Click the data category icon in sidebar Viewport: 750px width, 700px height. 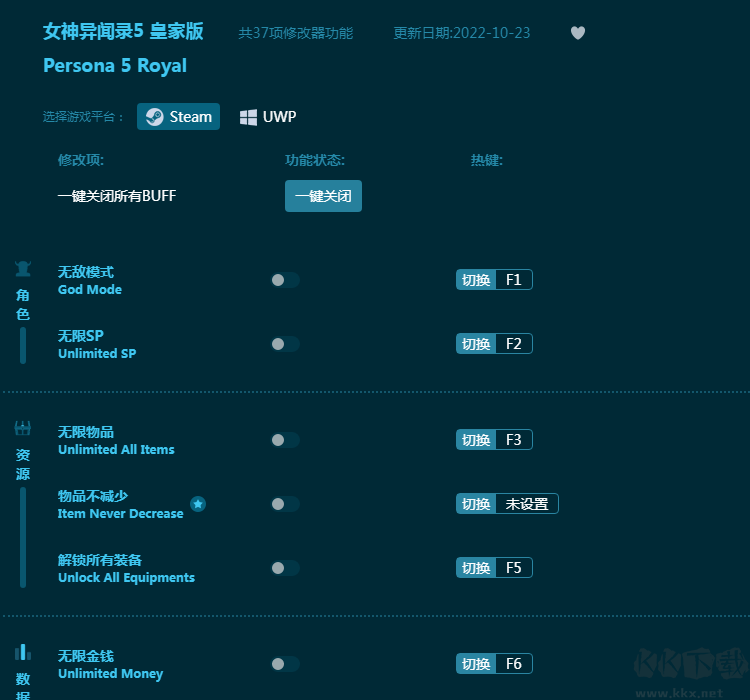click(23, 653)
